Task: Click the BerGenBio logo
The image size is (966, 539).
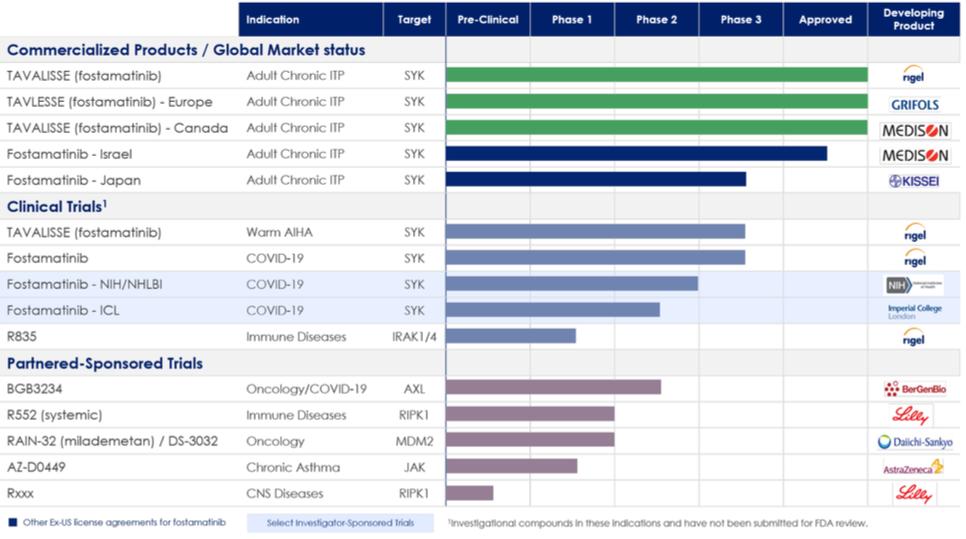Action: pyautogui.click(x=915, y=389)
